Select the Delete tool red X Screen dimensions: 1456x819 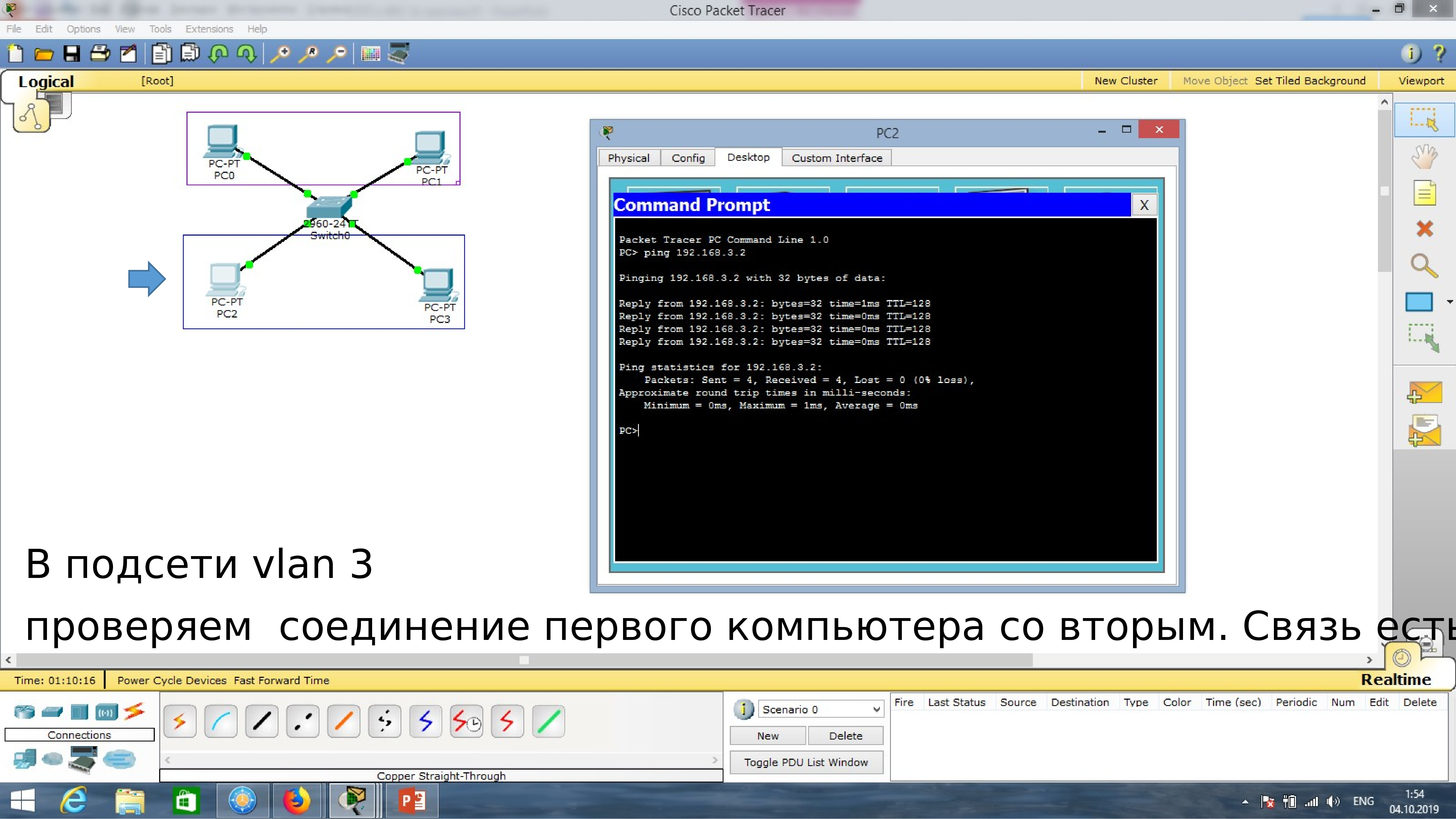[x=1424, y=229]
